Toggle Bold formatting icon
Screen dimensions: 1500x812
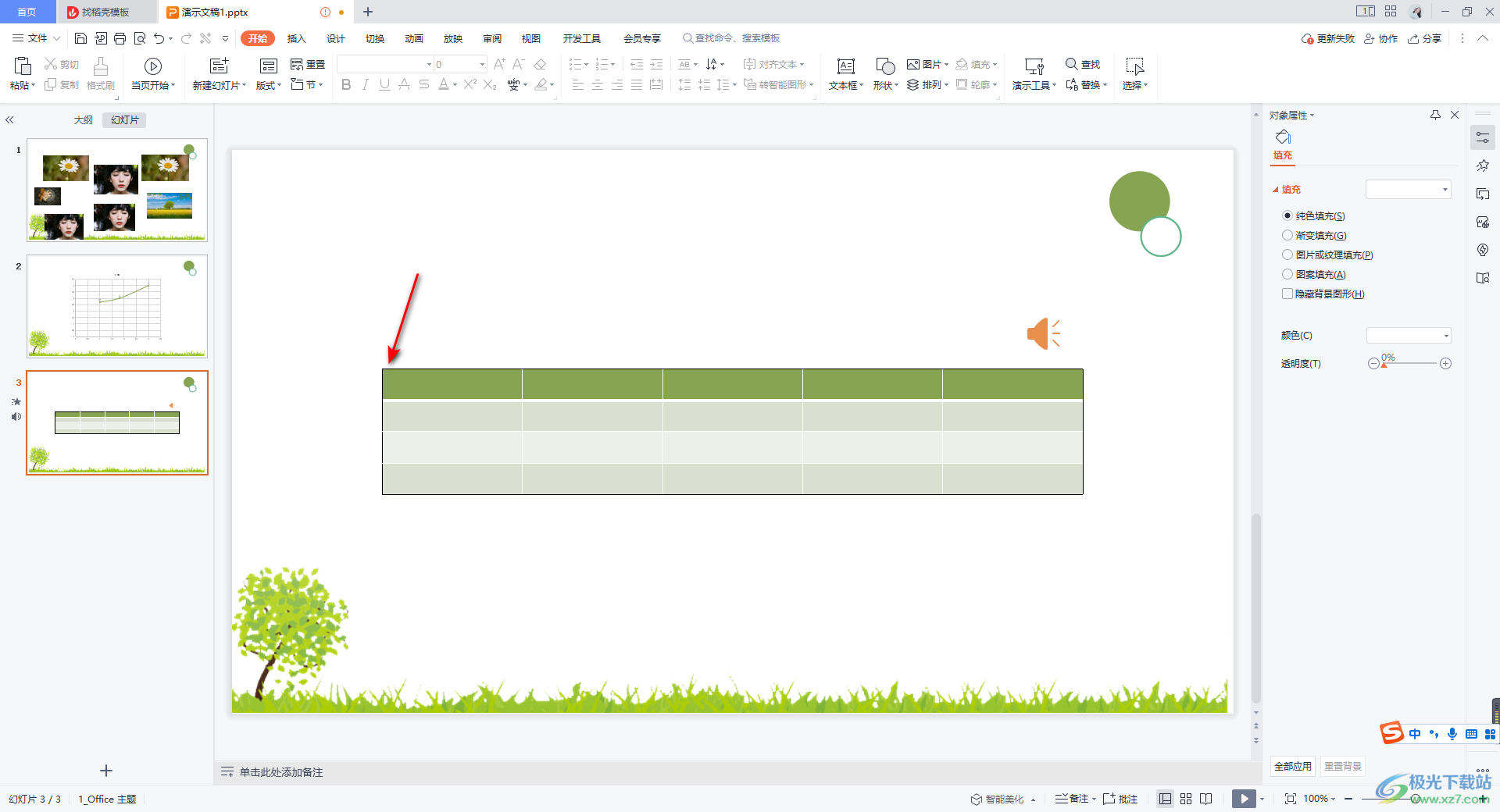[x=346, y=84]
